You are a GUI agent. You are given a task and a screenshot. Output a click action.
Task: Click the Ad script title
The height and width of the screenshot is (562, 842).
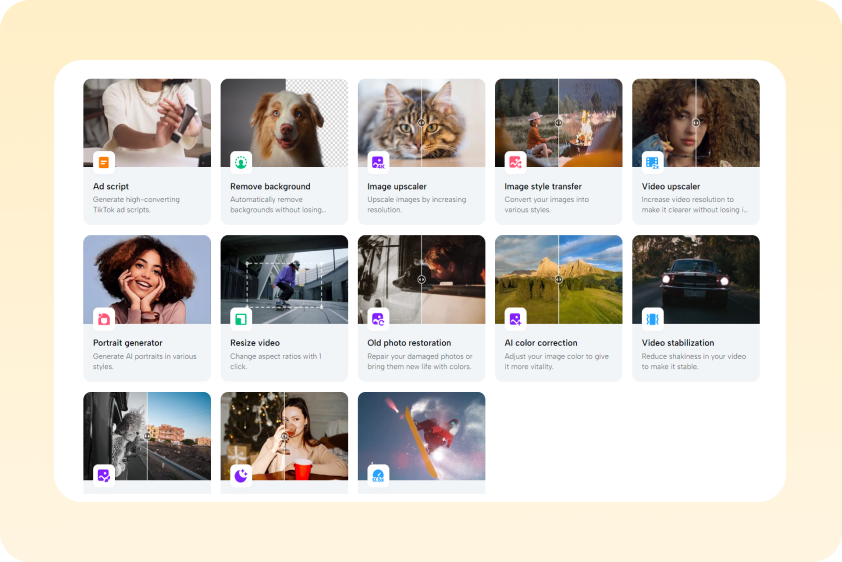(111, 186)
